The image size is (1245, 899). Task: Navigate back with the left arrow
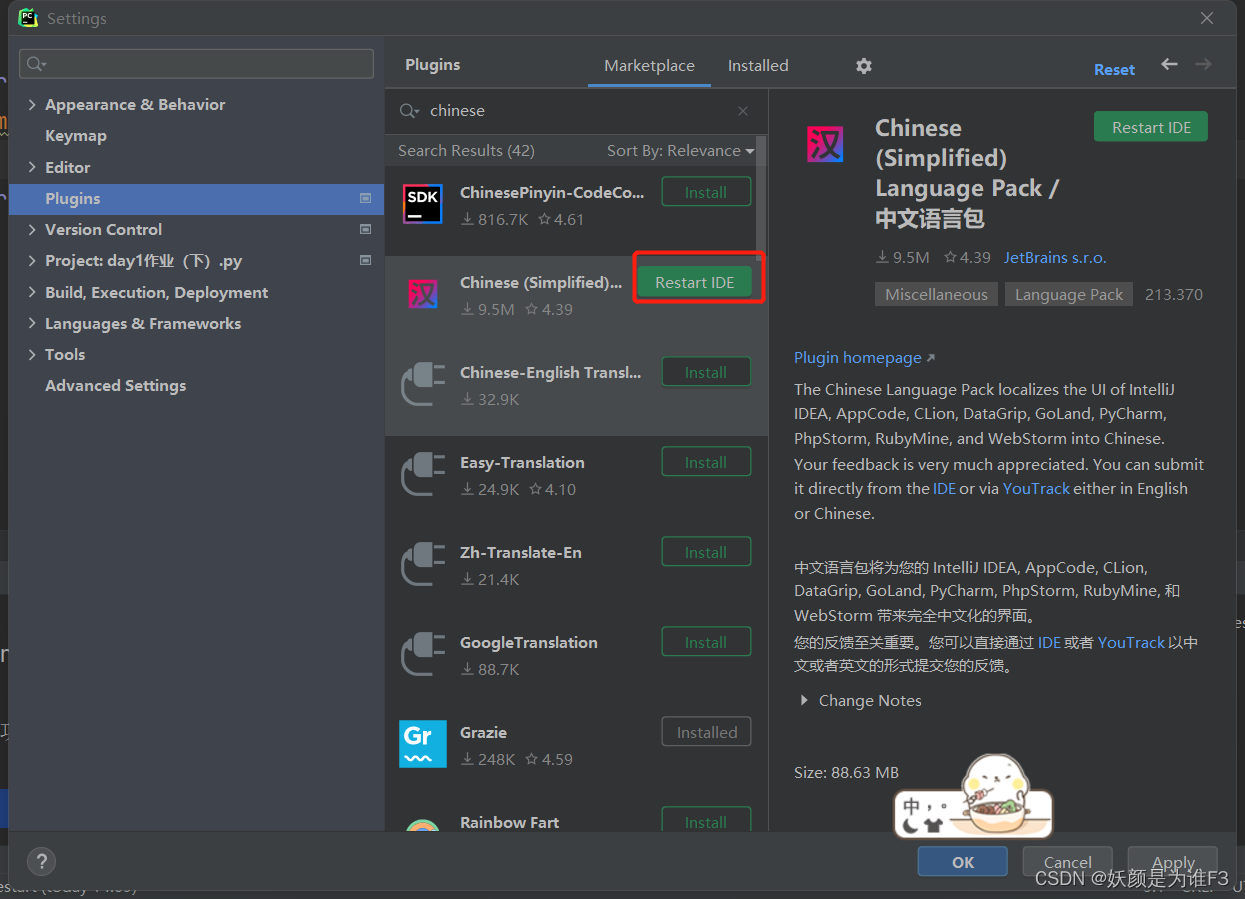pos(1169,64)
